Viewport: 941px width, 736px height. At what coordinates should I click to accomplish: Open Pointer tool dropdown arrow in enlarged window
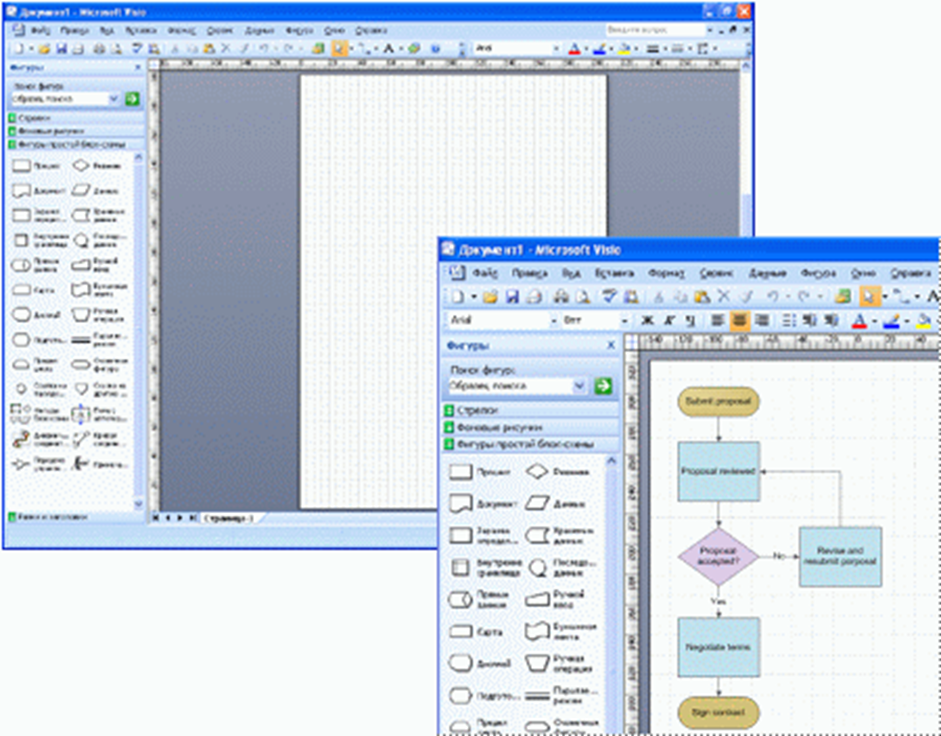884,297
